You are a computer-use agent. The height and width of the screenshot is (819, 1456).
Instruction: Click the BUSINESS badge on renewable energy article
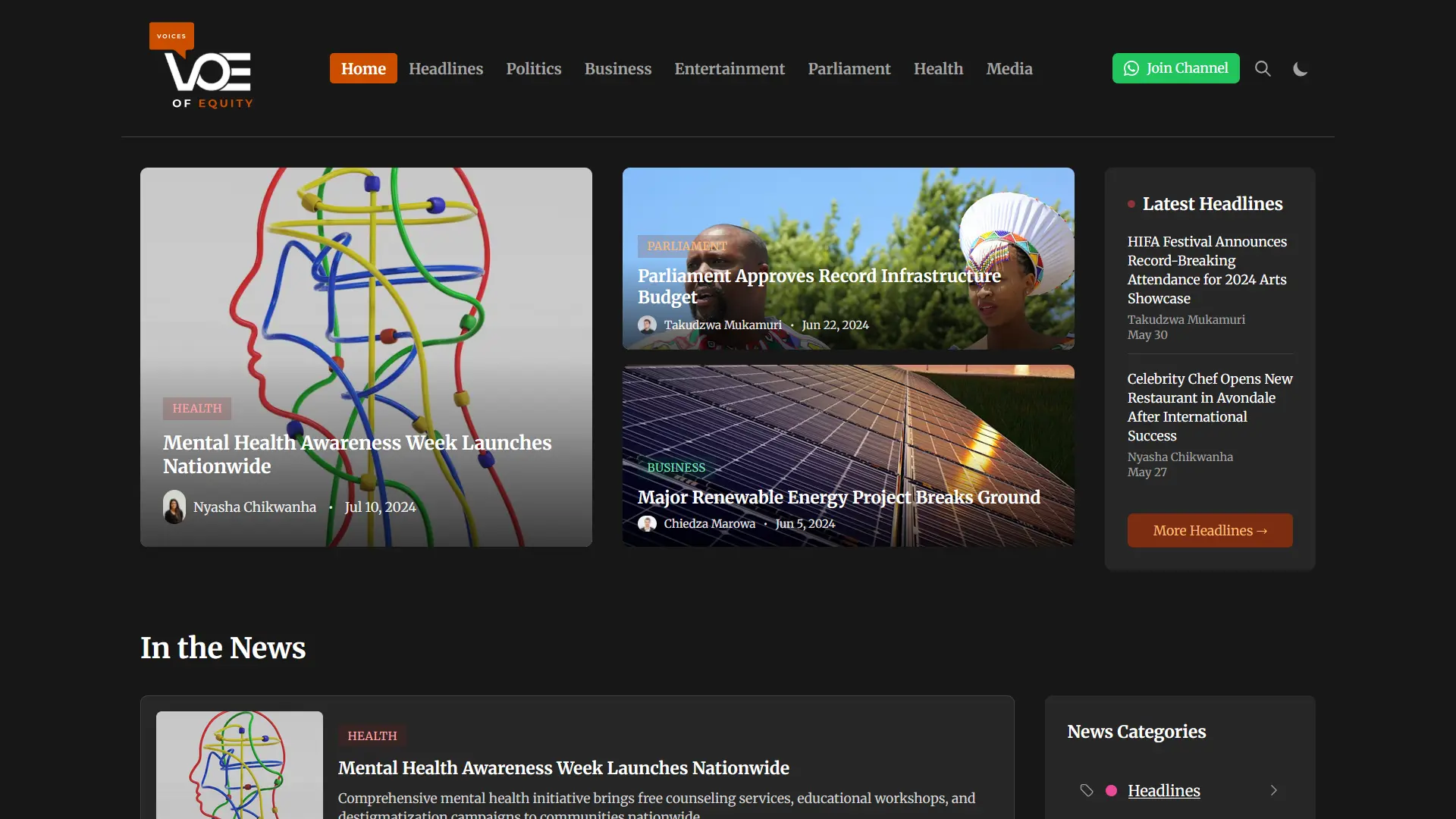(676, 467)
